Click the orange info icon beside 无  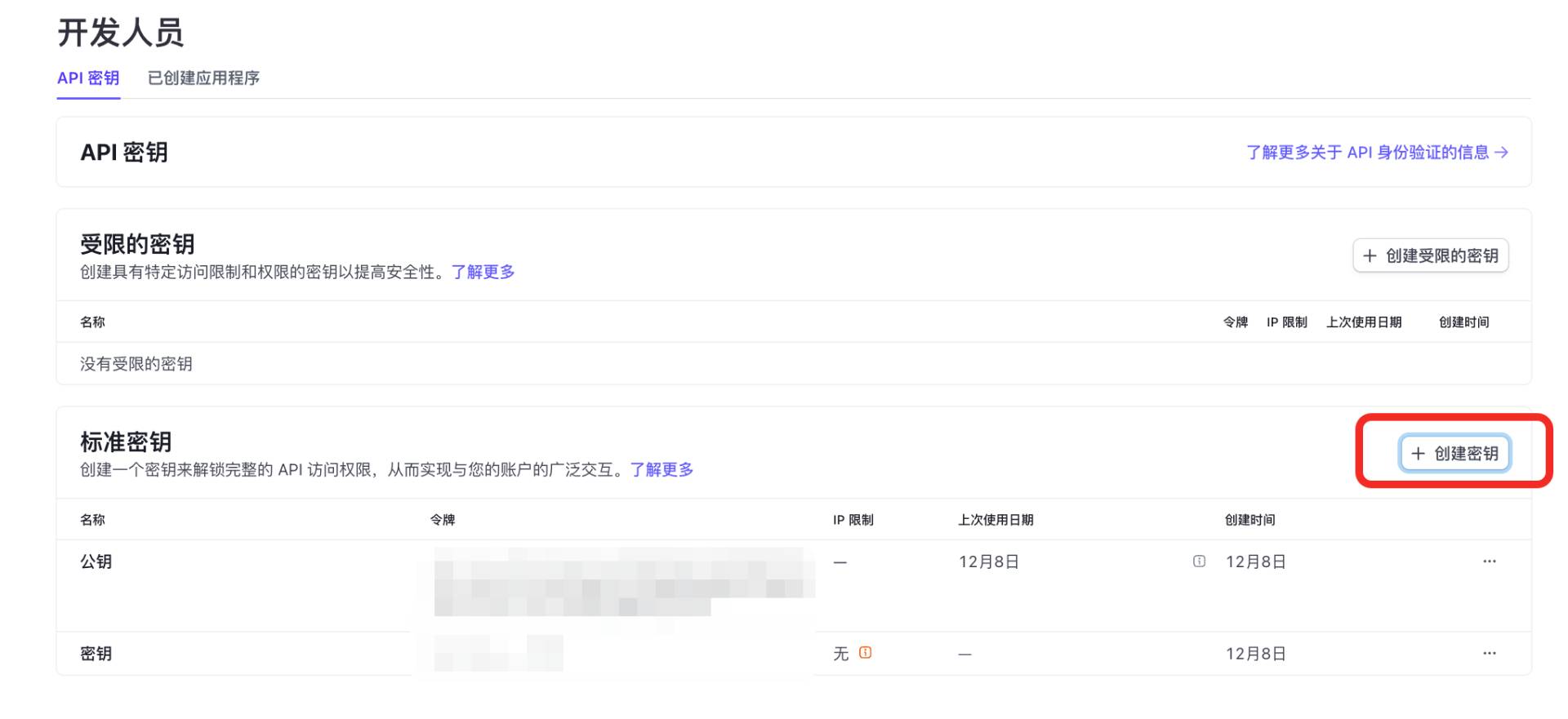tap(866, 653)
